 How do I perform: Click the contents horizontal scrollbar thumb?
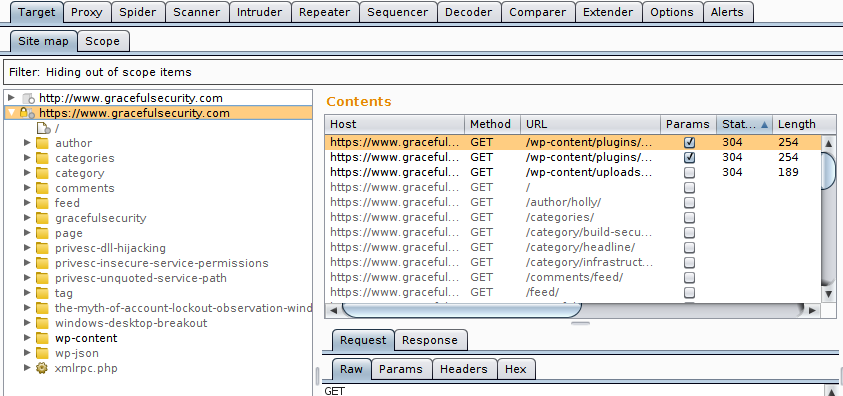pyautogui.click(x=461, y=310)
